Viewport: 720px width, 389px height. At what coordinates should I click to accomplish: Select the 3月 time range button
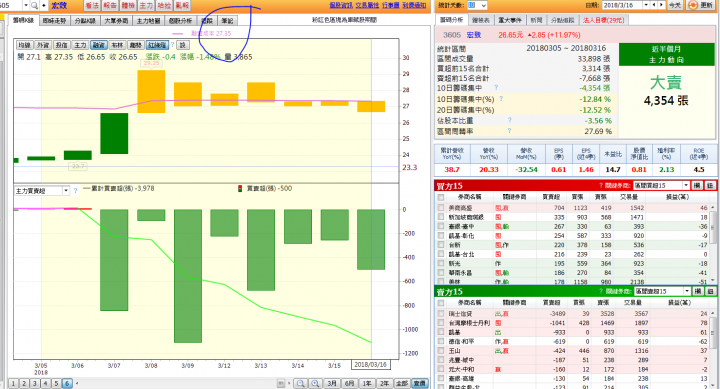(332, 383)
